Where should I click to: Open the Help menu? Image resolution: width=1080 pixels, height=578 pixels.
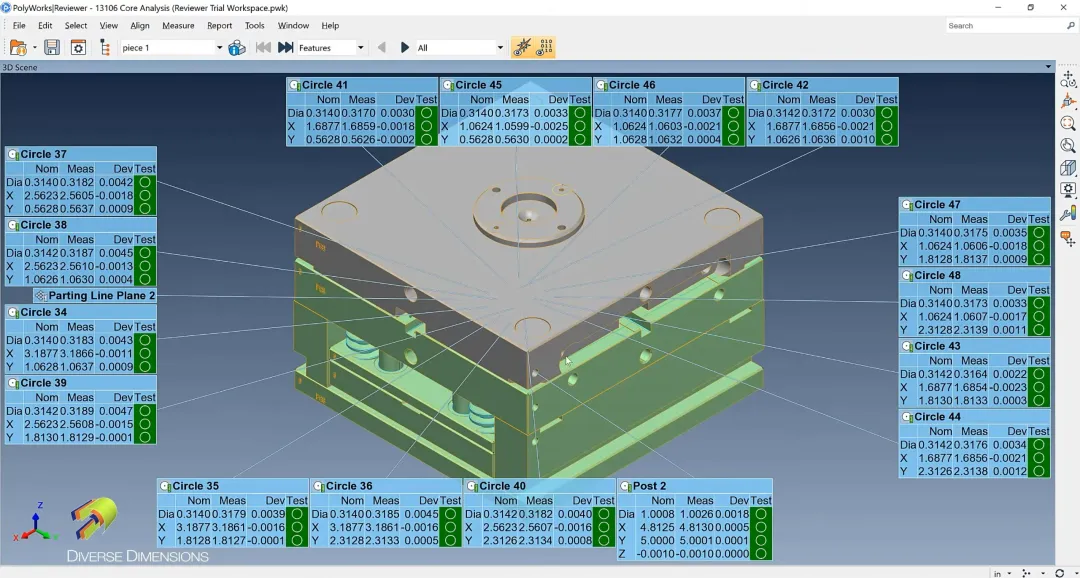point(330,25)
